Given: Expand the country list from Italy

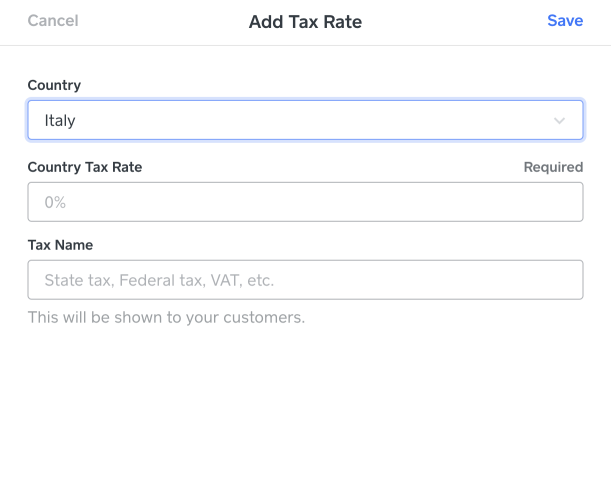Looking at the screenshot, I should pyautogui.click(x=305, y=120).
